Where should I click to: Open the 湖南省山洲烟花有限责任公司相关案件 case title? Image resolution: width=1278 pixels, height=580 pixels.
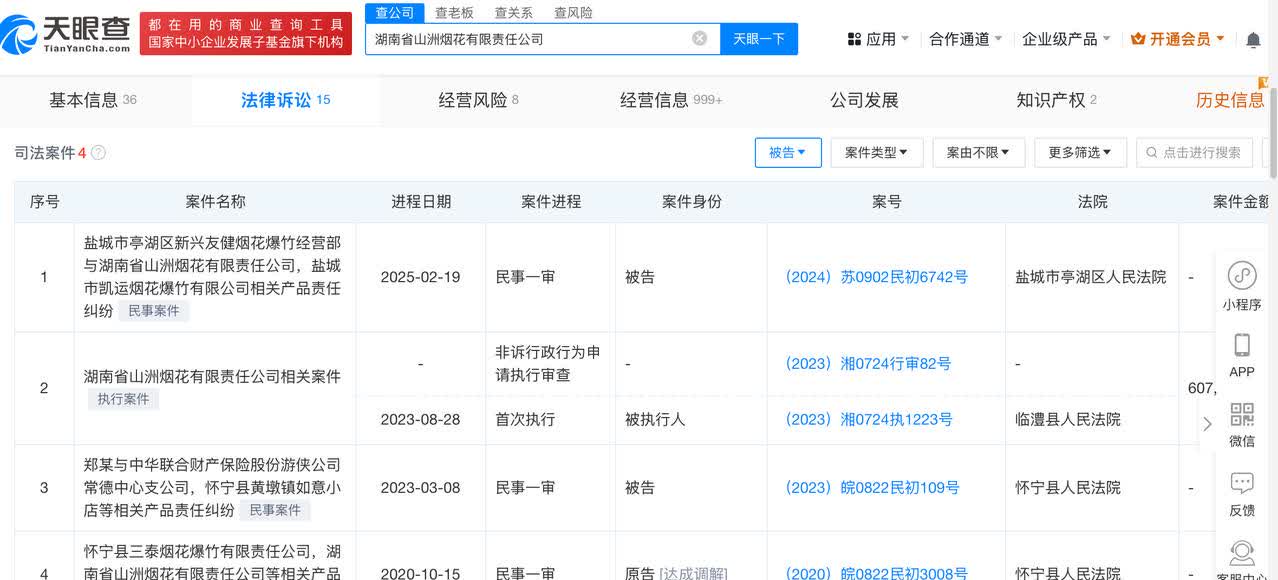pyautogui.click(x=212, y=376)
